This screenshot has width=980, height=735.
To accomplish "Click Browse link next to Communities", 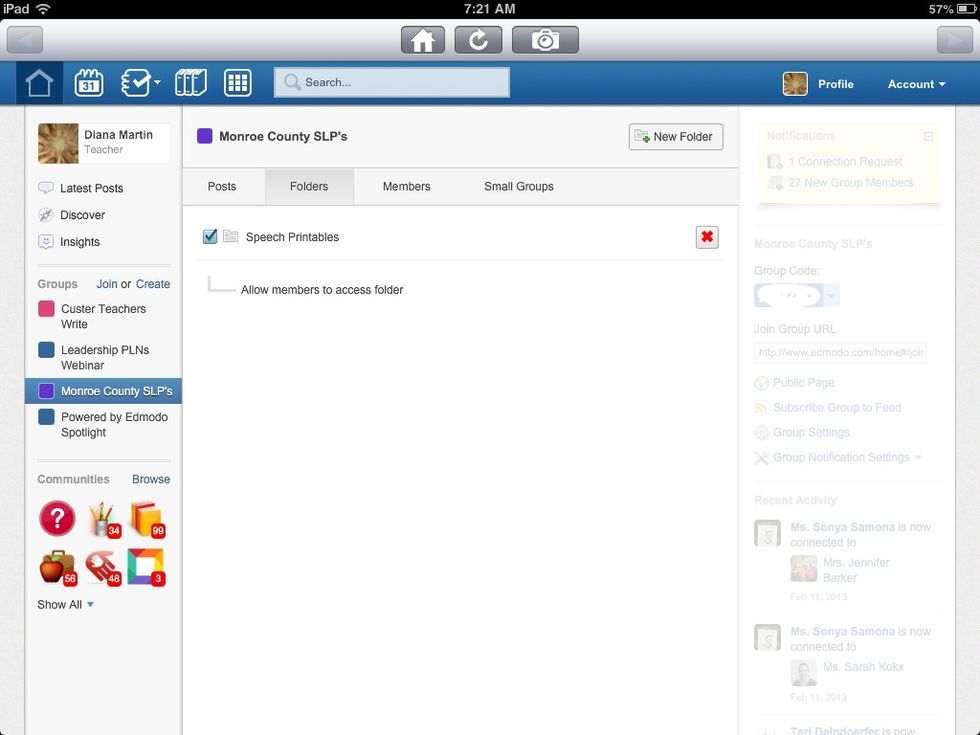I will (x=151, y=479).
